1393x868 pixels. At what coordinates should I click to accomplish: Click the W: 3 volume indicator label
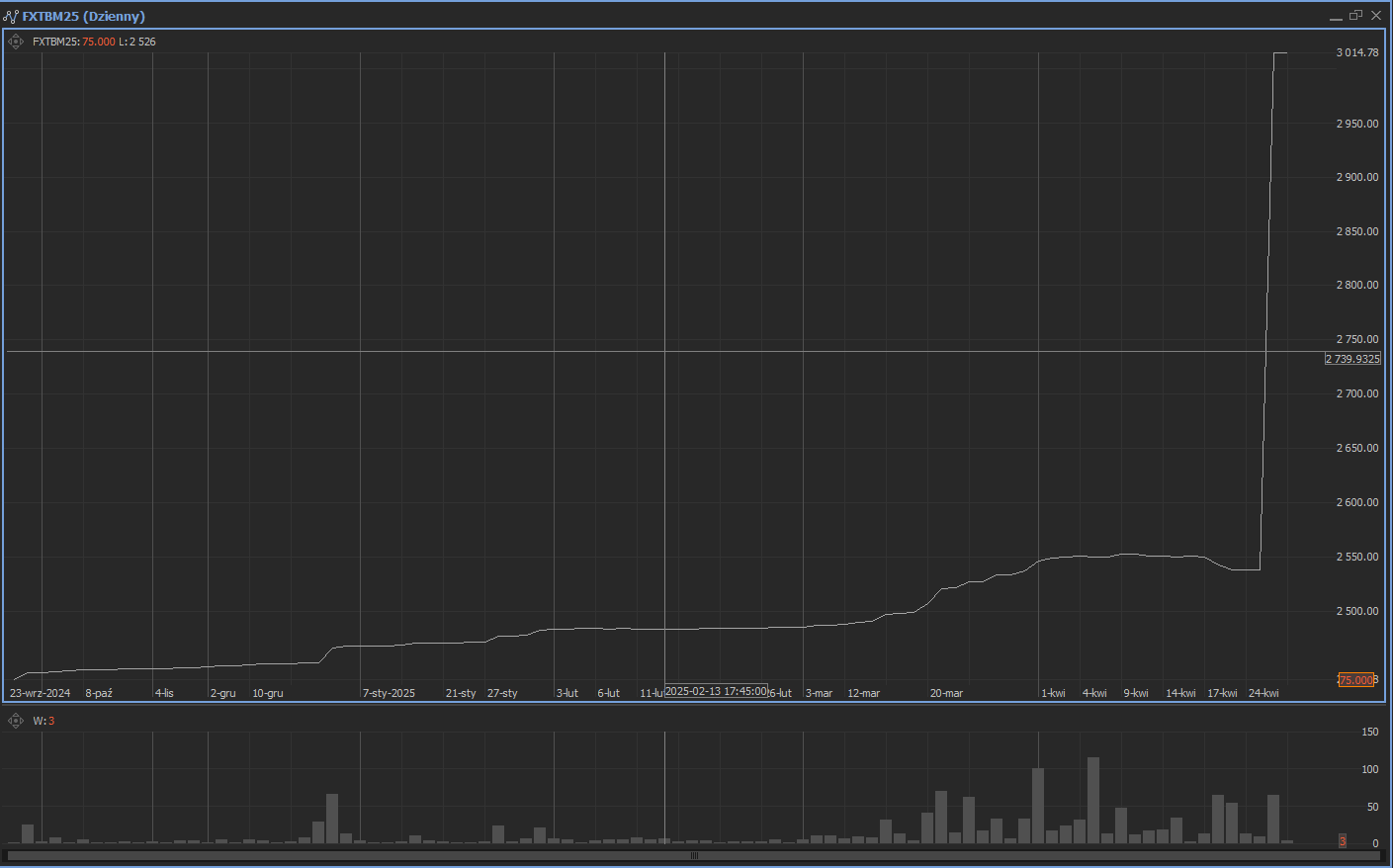click(x=44, y=721)
